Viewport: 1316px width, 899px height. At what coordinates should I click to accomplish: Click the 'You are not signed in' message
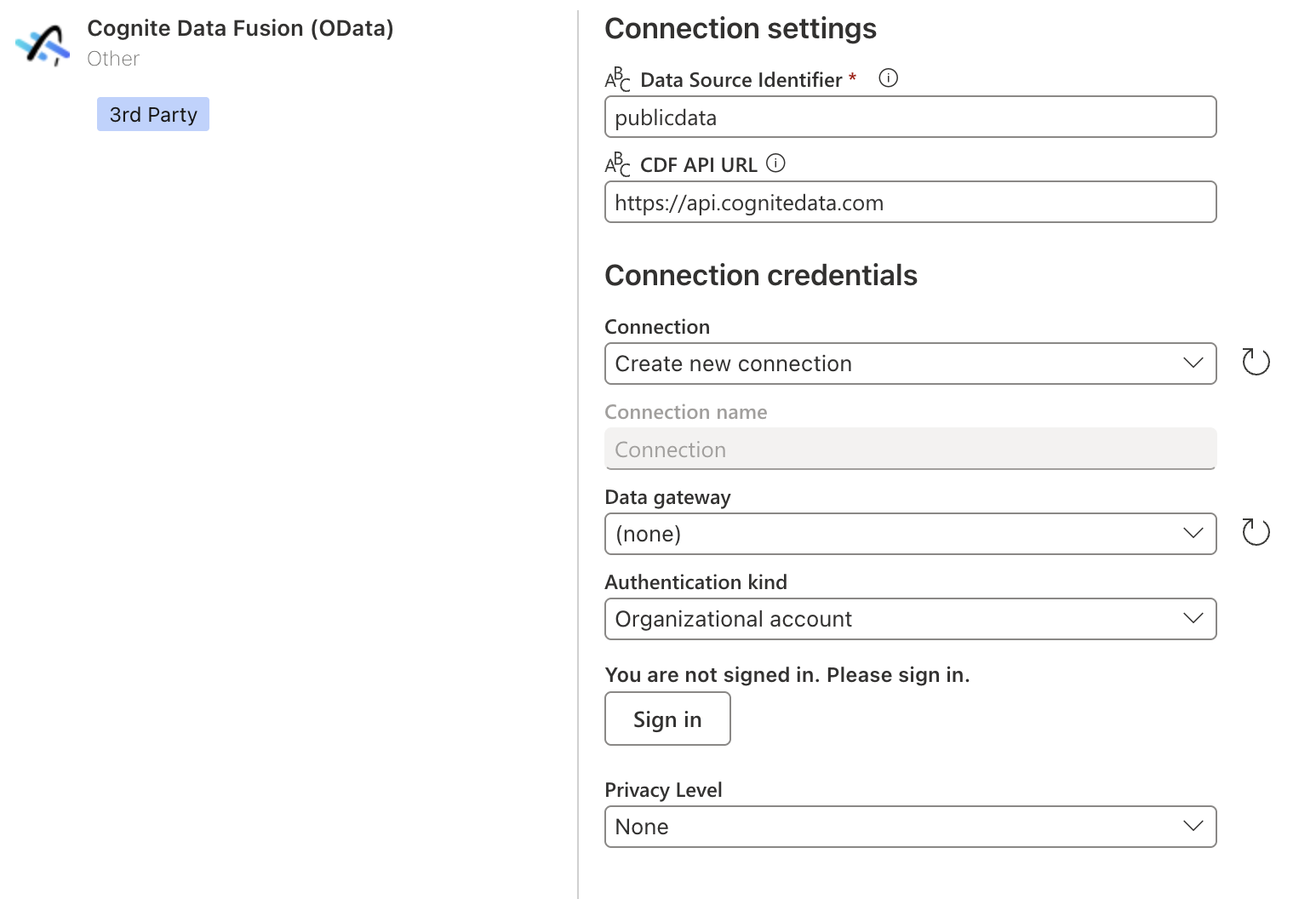click(x=787, y=675)
